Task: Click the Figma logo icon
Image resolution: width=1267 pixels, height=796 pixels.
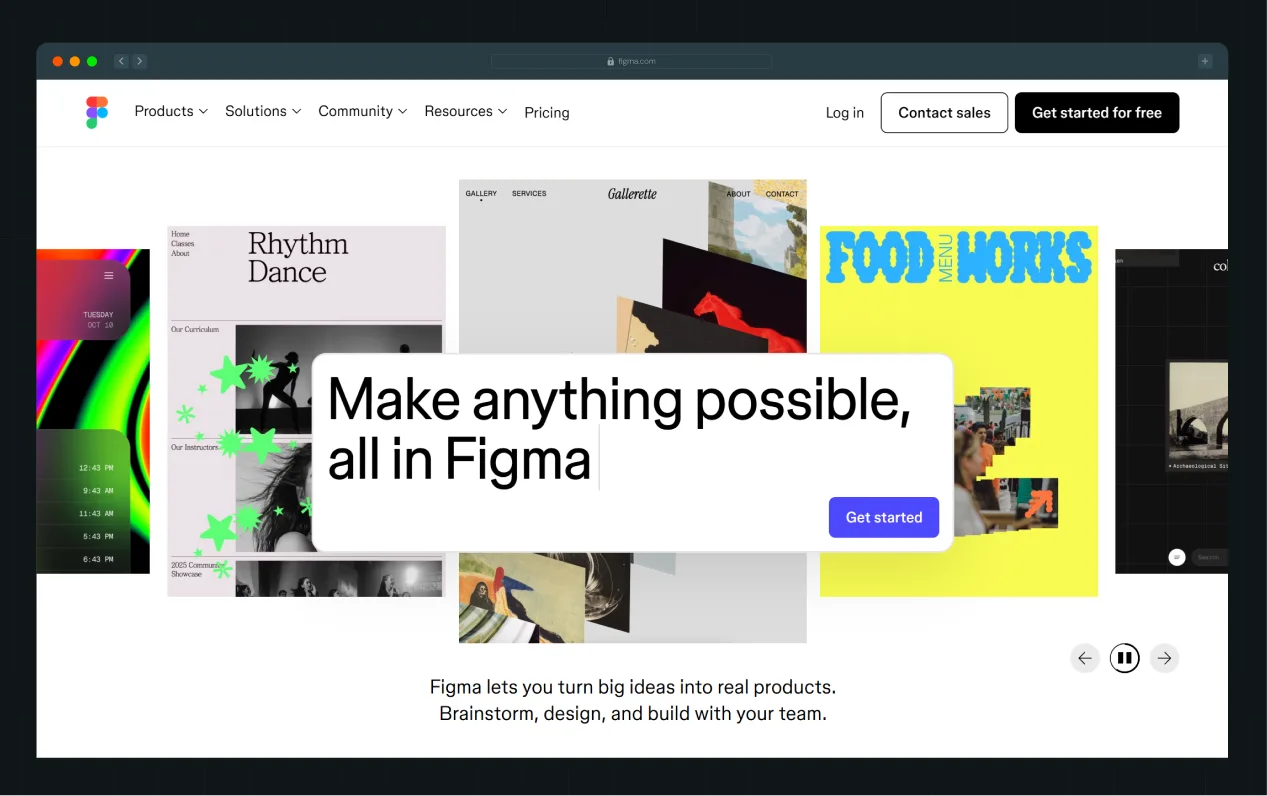Action: 97,112
